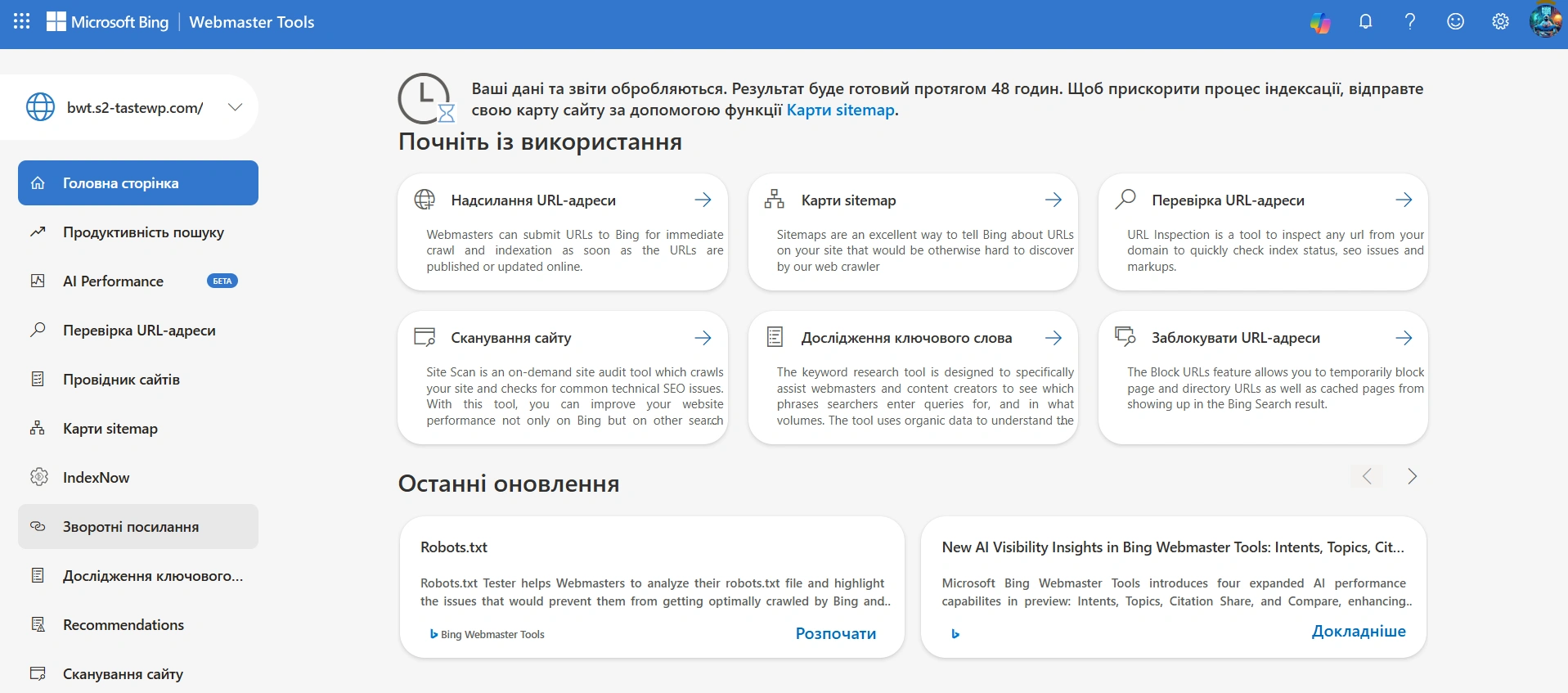Viewport: 1568px width, 693px height.
Task: Click arrow on Сканування сайту card
Action: (x=703, y=337)
